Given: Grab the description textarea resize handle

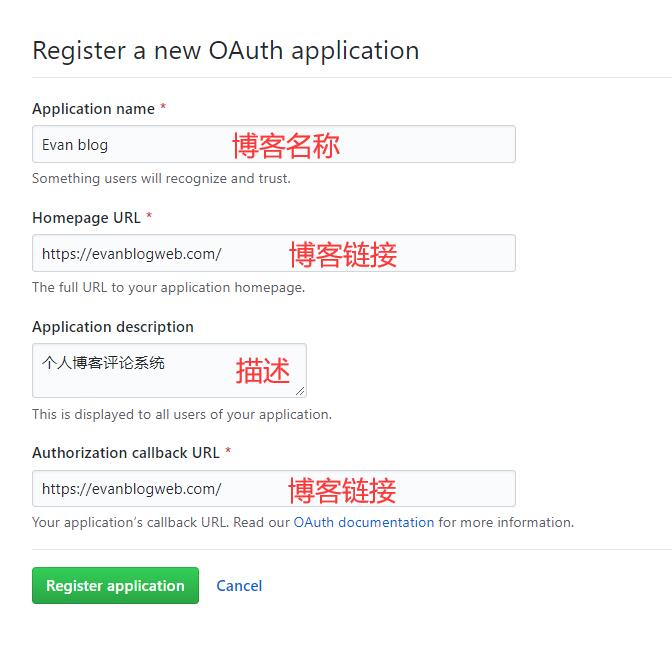Looking at the screenshot, I should click(300, 391).
